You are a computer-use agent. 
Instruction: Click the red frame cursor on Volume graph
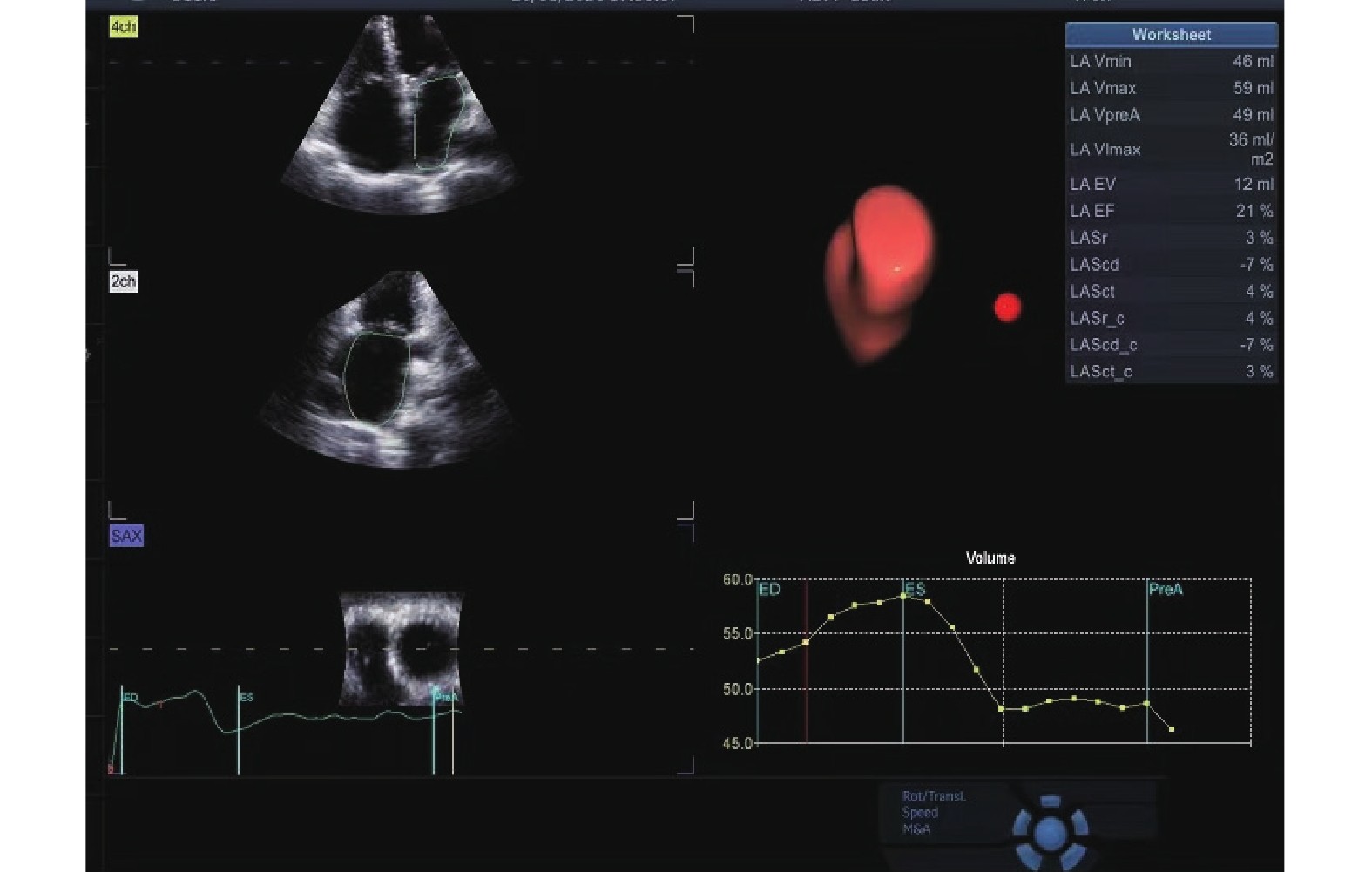coord(807,662)
